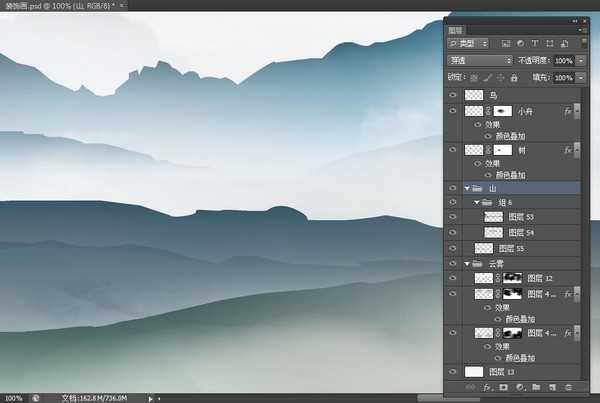600x403 pixels.
Task: Create a new group folder icon
Action: click(536, 387)
